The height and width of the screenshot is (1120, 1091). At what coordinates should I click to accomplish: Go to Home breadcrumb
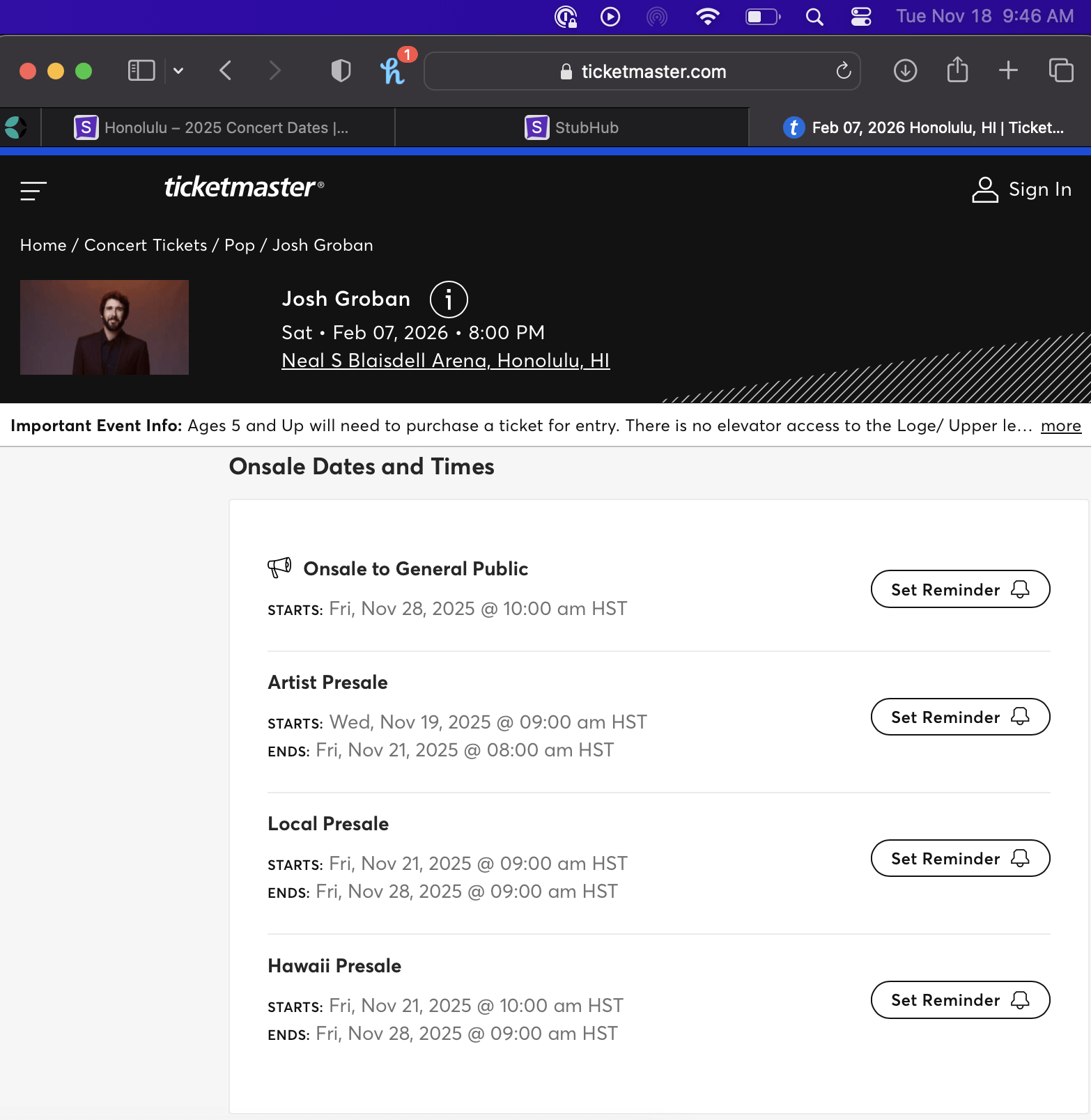pos(43,245)
